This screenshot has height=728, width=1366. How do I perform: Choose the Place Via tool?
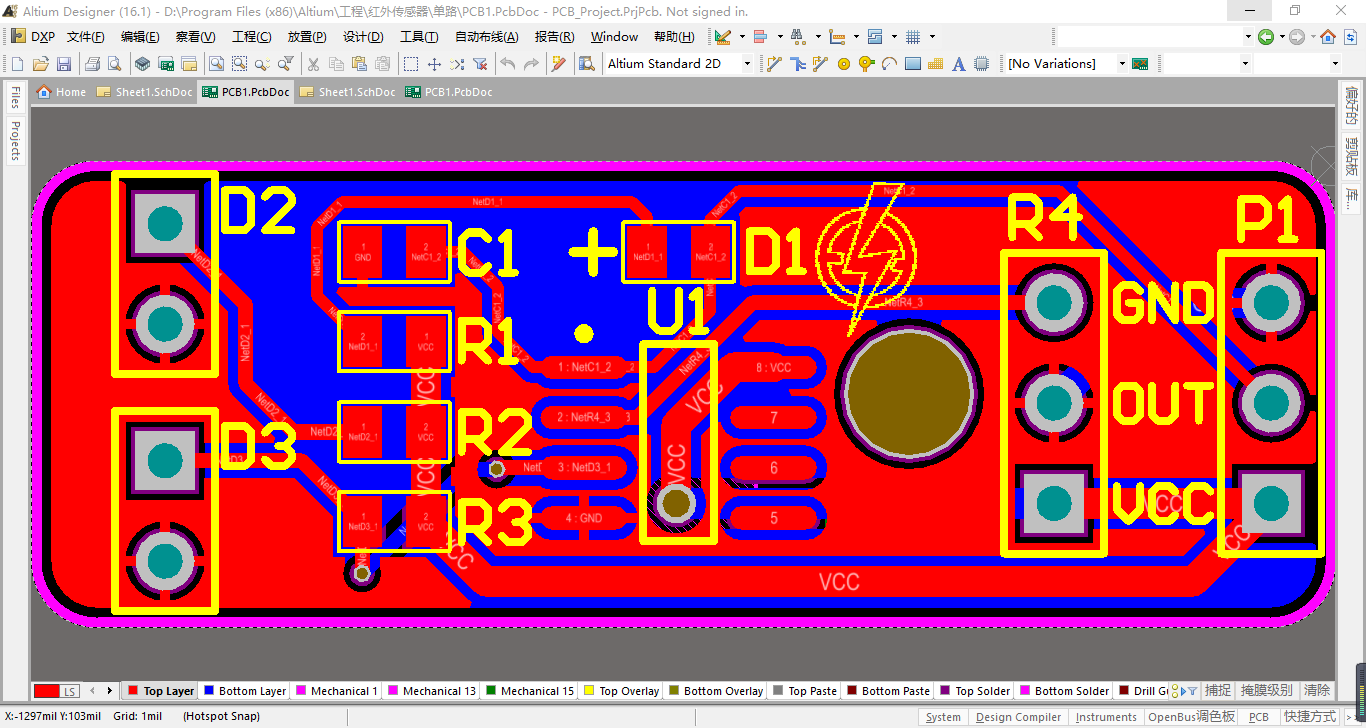click(x=866, y=64)
